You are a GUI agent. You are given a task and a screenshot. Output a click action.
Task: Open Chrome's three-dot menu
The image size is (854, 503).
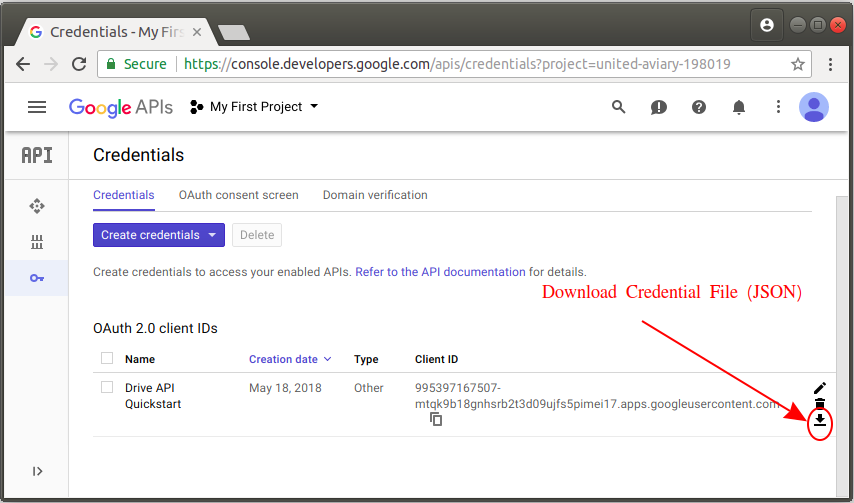(830, 64)
